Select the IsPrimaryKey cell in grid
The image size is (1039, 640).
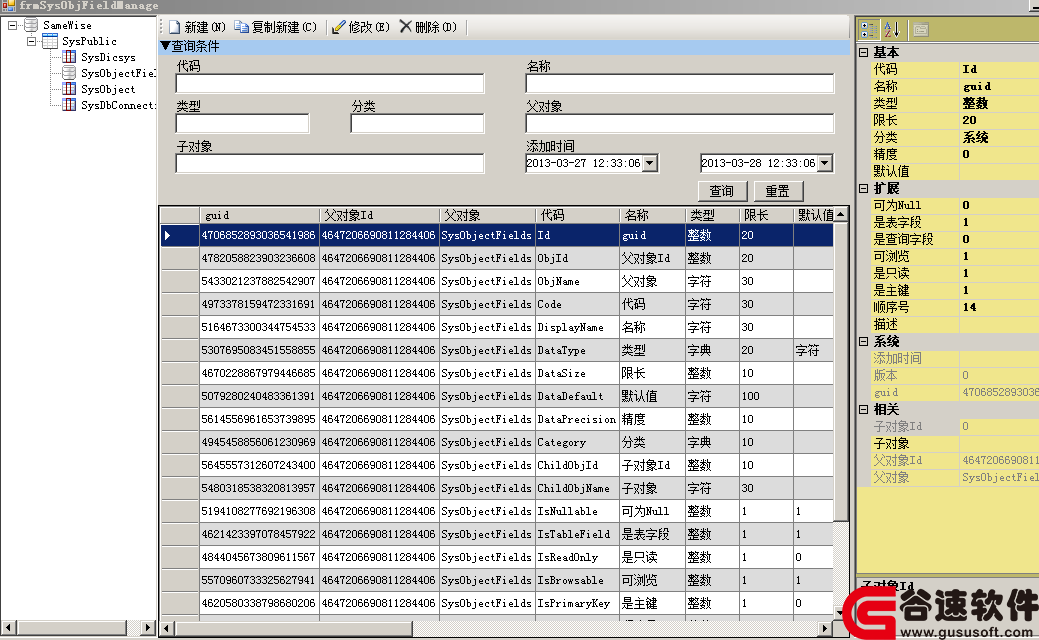(x=576, y=603)
